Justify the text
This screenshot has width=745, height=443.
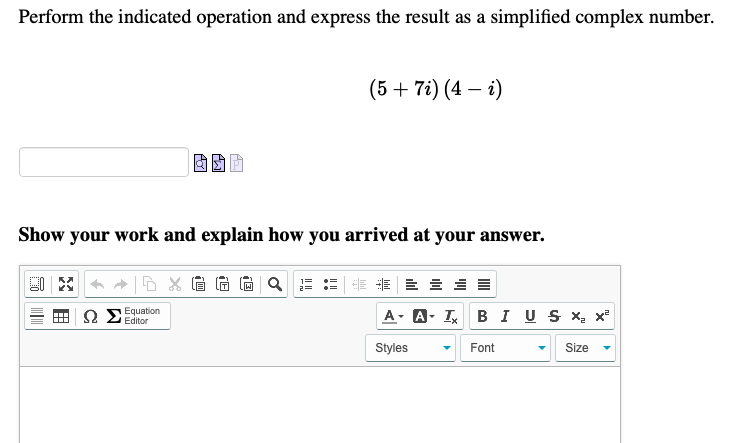484,284
